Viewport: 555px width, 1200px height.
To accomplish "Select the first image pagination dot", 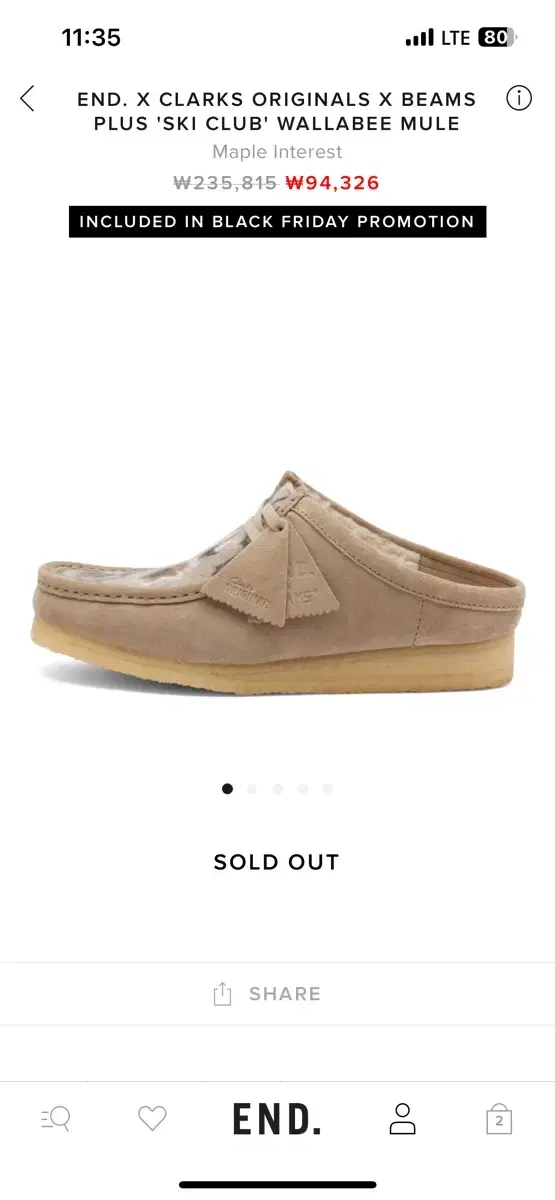I will (x=227, y=789).
